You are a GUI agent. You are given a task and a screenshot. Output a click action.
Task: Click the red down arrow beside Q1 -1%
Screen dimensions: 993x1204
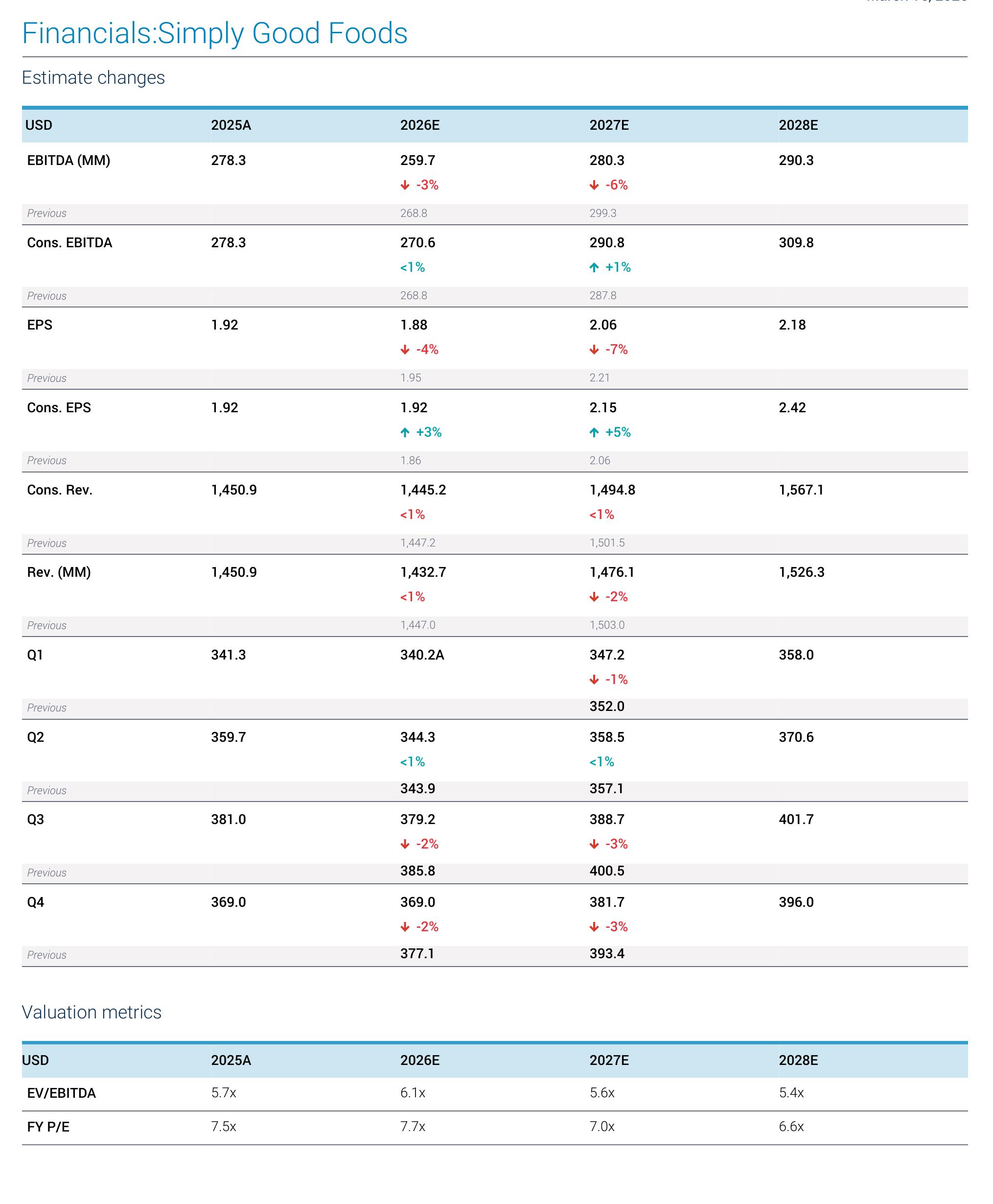click(x=594, y=679)
